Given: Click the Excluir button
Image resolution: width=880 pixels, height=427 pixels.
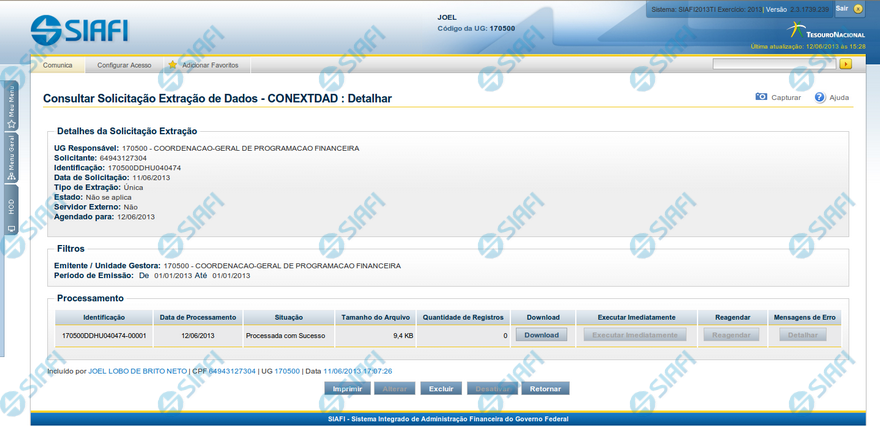Looking at the screenshot, I should pos(441,388).
